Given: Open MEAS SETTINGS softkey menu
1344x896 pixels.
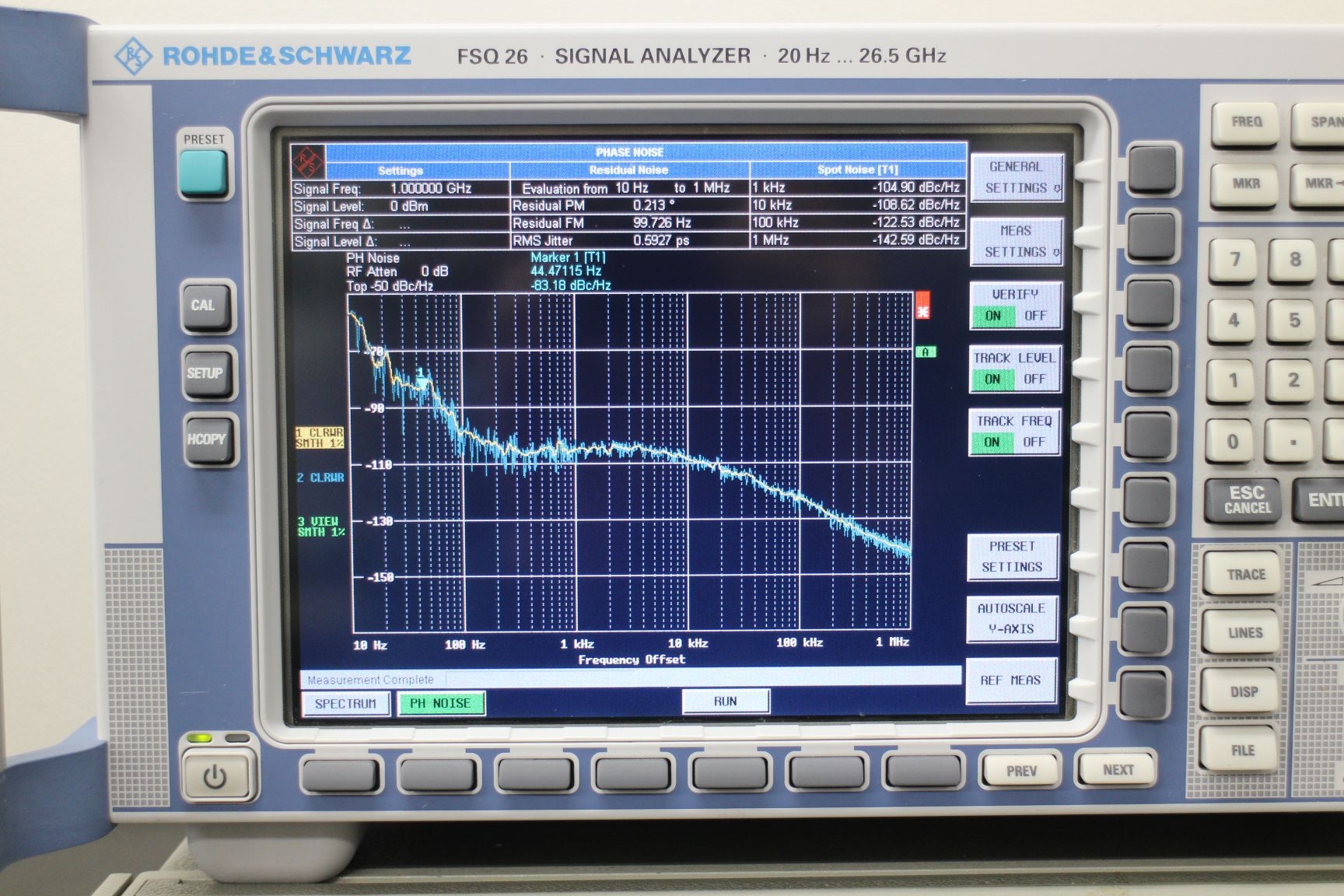Looking at the screenshot, I should pyautogui.click(x=1016, y=242).
